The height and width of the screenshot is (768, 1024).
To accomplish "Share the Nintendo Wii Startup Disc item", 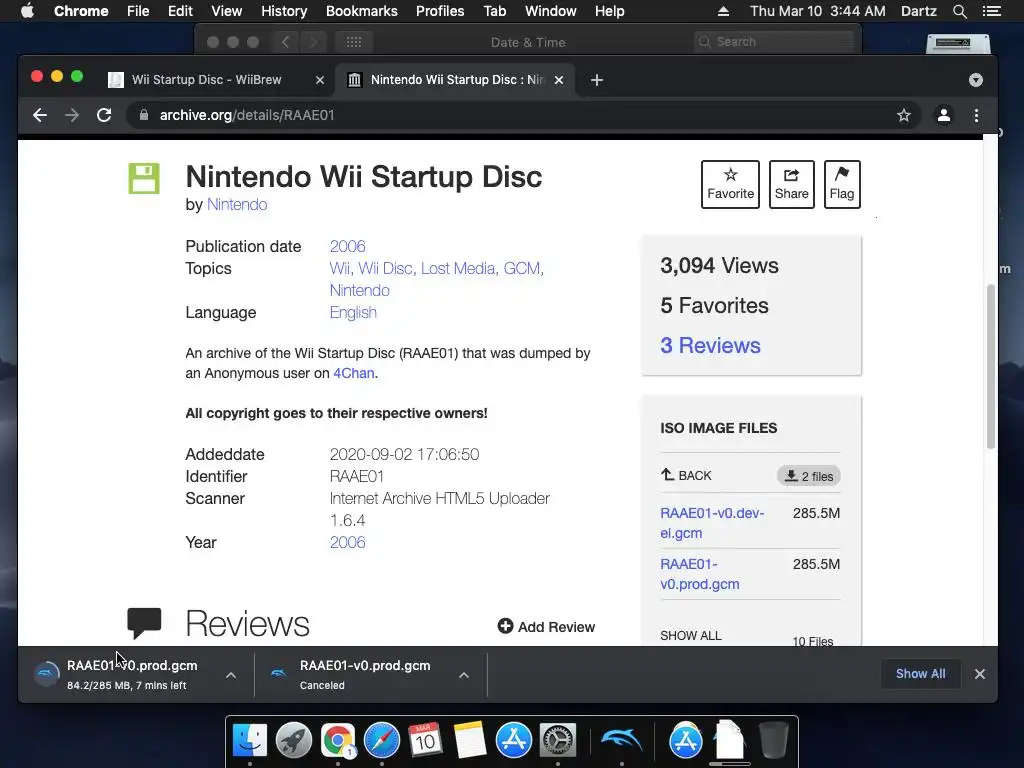I will [x=792, y=184].
